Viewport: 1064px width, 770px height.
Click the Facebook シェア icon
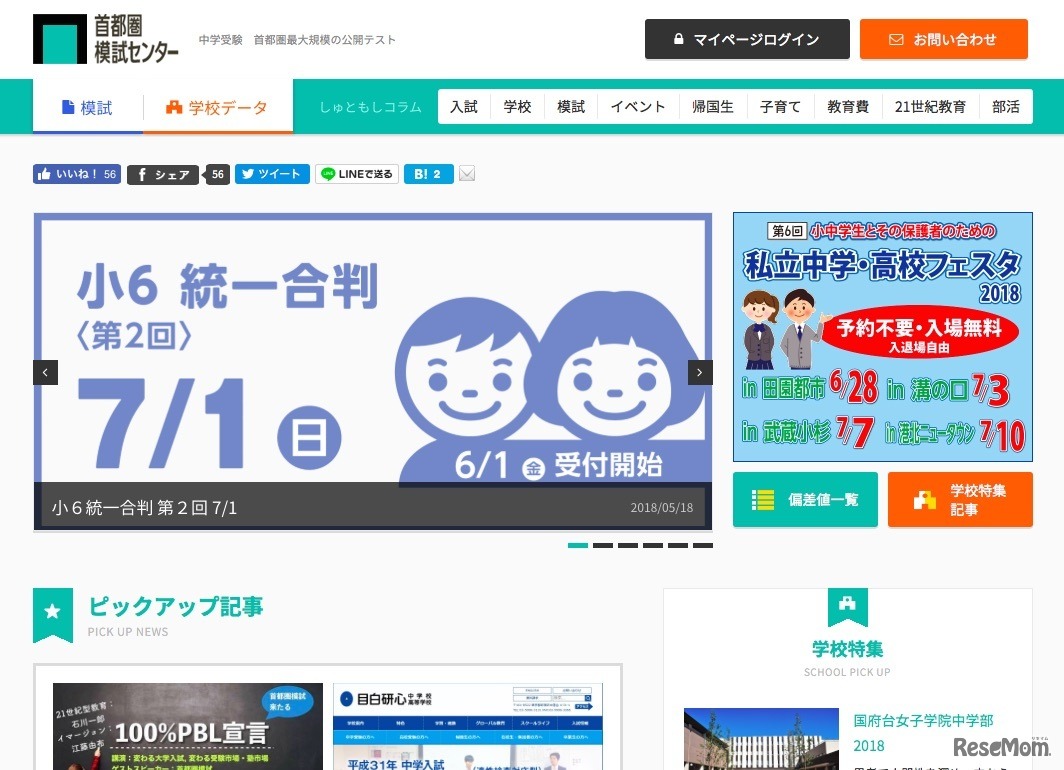point(141,174)
